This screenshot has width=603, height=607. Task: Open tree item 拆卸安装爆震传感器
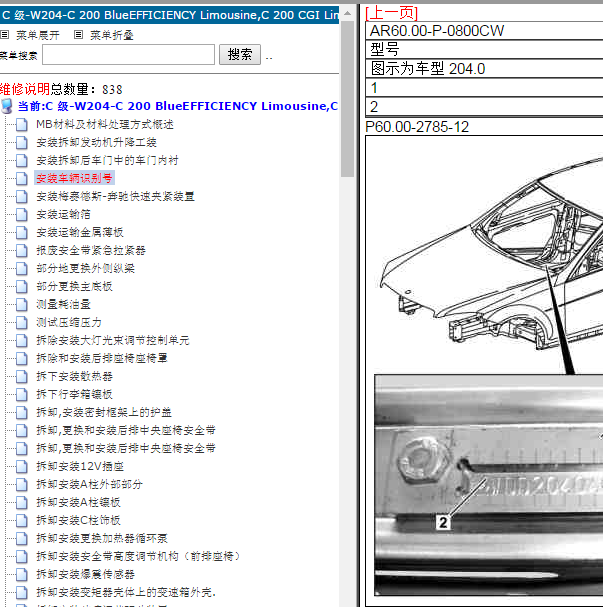point(86,574)
